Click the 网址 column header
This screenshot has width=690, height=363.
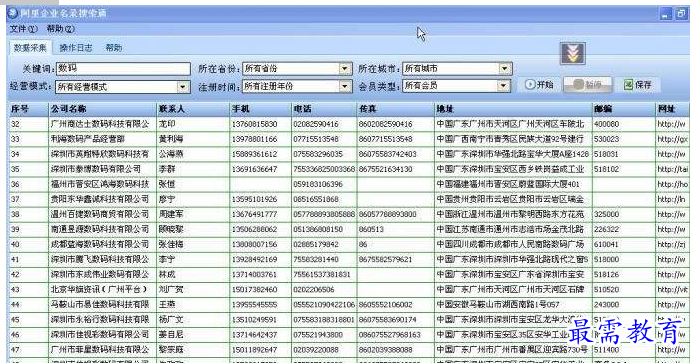pos(672,109)
